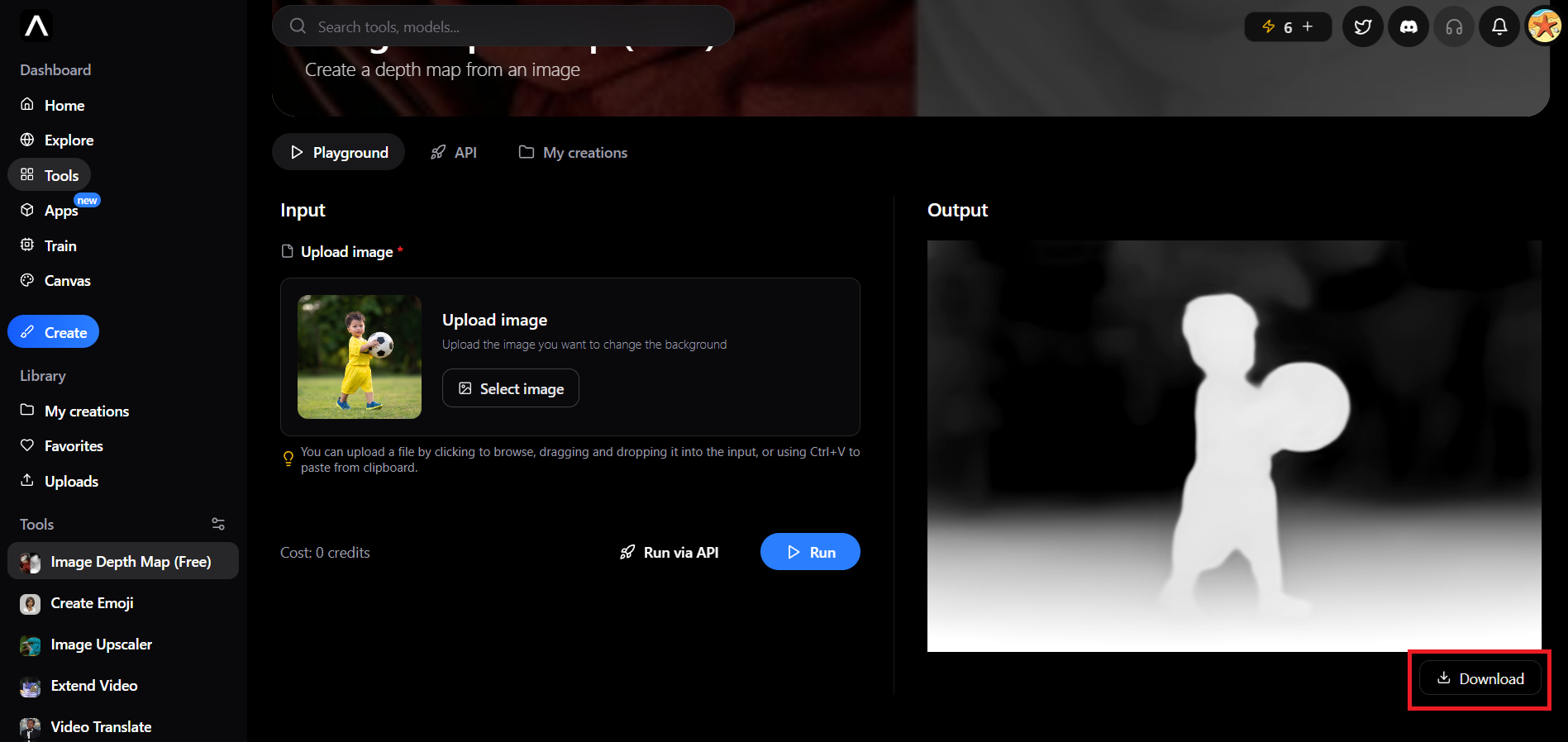Click the magnifier icon in the search bar

click(298, 26)
